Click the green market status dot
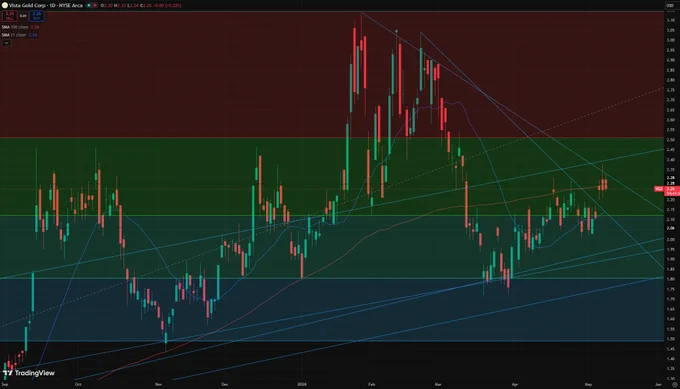 (89, 6)
